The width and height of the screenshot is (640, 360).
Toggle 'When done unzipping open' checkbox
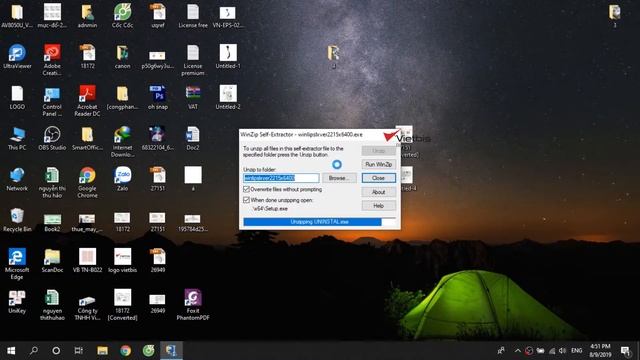(x=246, y=200)
